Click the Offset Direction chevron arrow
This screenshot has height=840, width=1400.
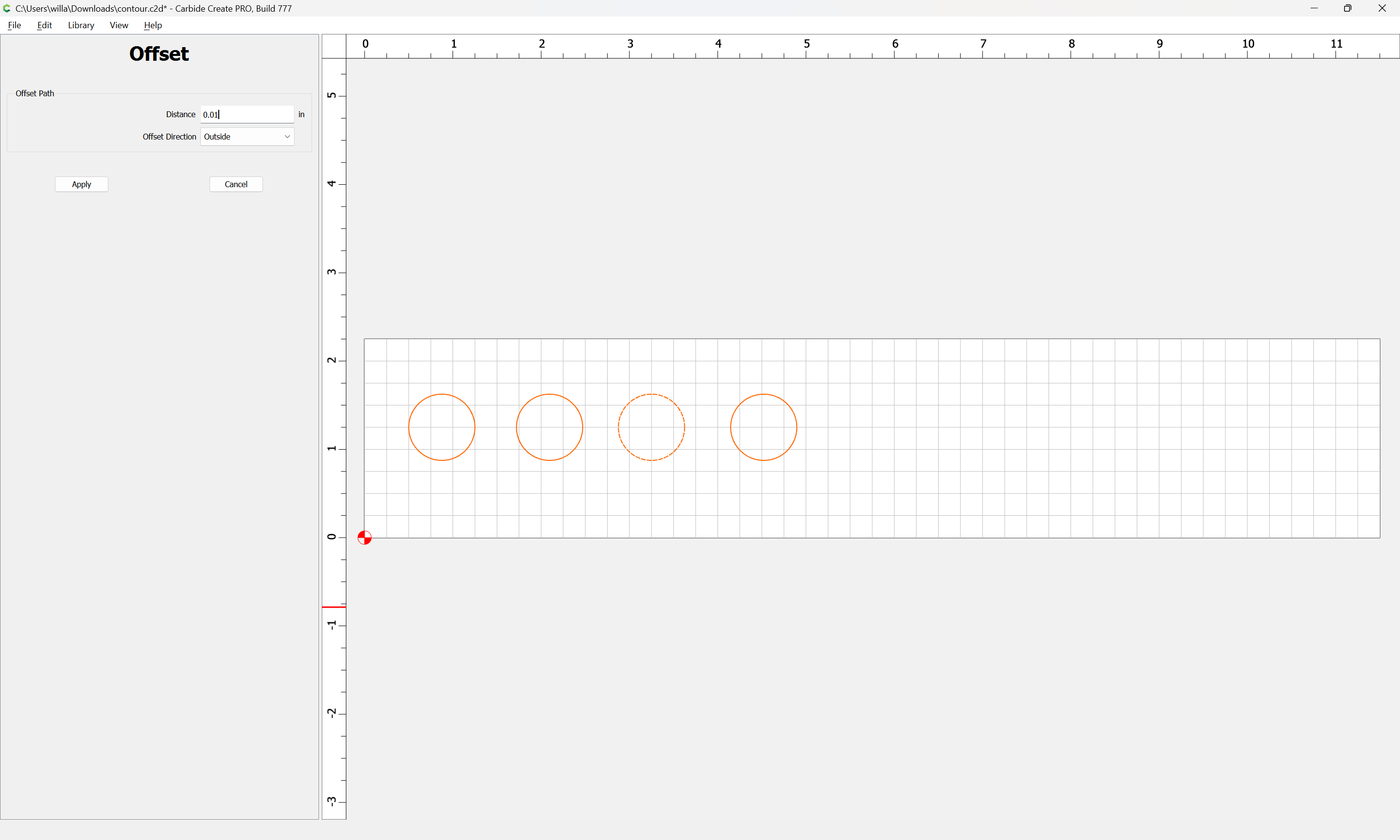pyautogui.click(x=287, y=137)
